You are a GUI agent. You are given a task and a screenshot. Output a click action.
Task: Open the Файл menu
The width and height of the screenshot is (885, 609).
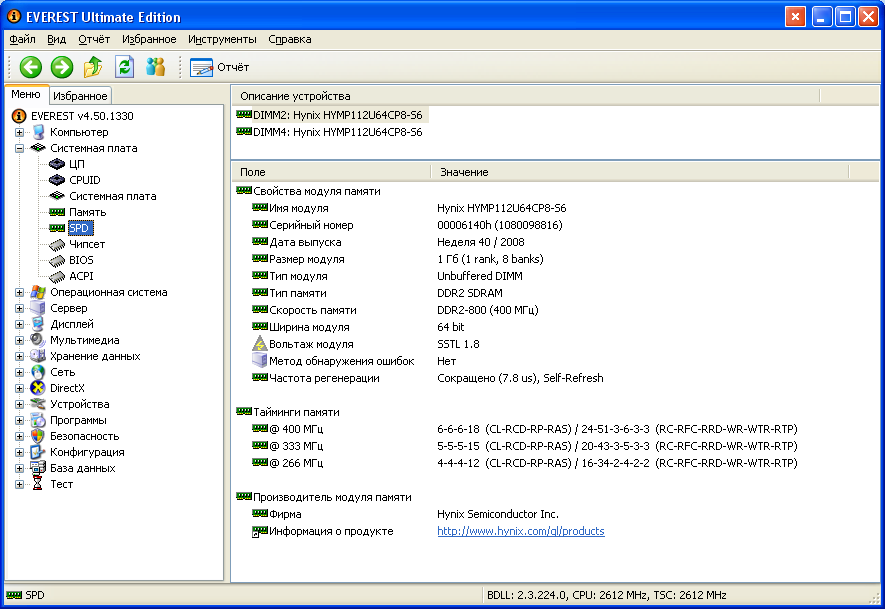pyautogui.click(x=23, y=40)
